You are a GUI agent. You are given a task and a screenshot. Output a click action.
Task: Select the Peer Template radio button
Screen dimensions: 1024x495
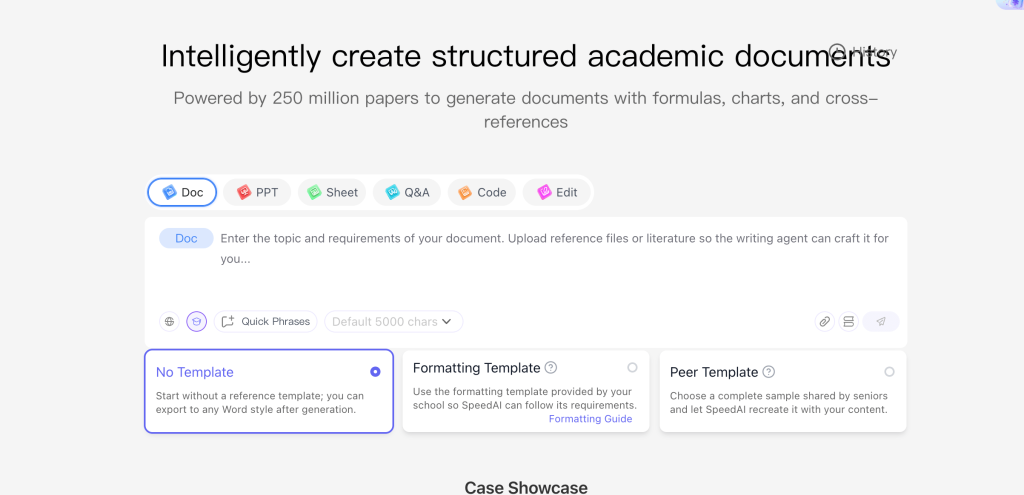889,371
